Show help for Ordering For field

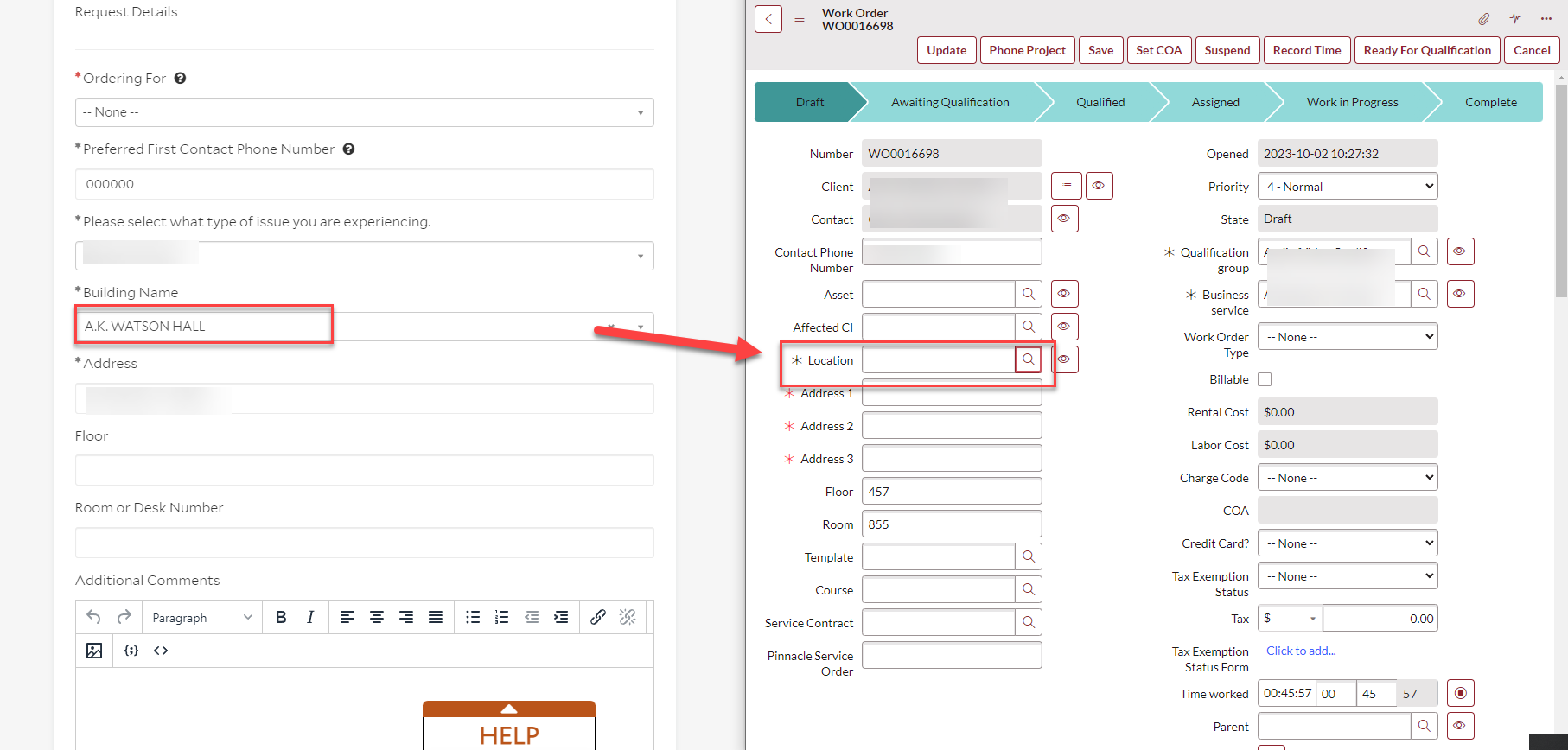tap(180, 78)
